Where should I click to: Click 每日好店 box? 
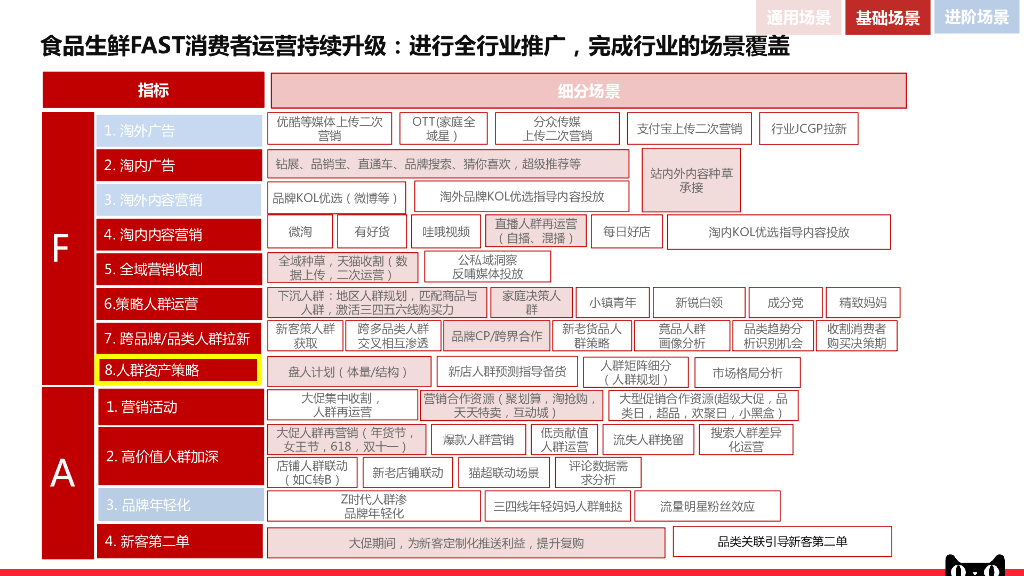[627, 232]
